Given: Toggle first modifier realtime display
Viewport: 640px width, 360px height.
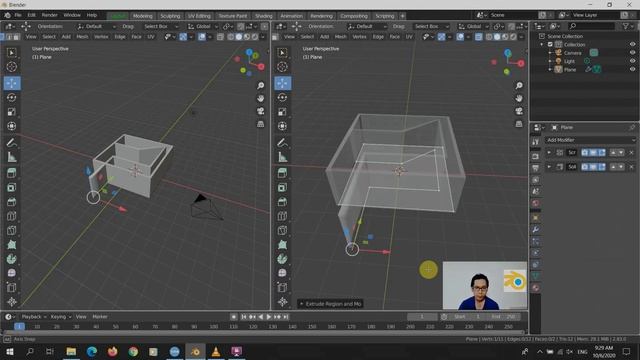Looking at the screenshot, I should click(x=593, y=153).
